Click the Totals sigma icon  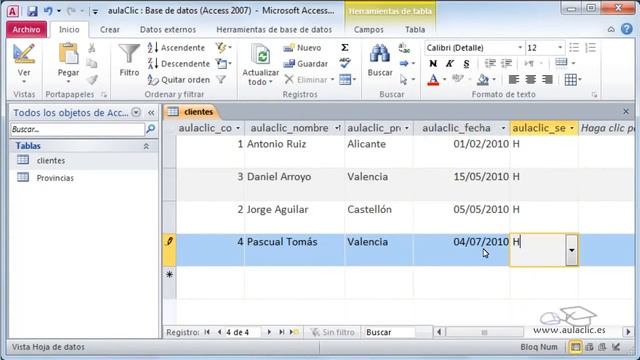344,48
